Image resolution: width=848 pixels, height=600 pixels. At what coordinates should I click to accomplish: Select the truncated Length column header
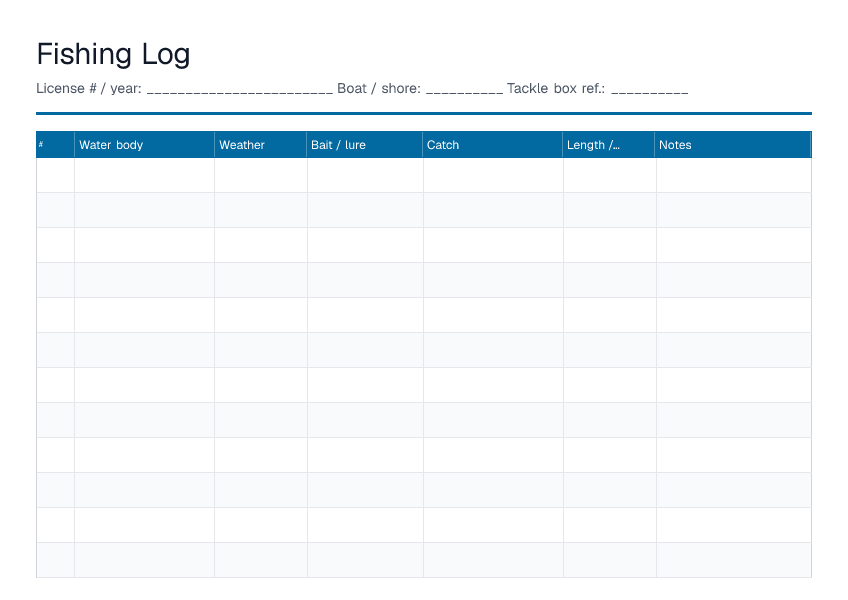(x=608, y=144)
